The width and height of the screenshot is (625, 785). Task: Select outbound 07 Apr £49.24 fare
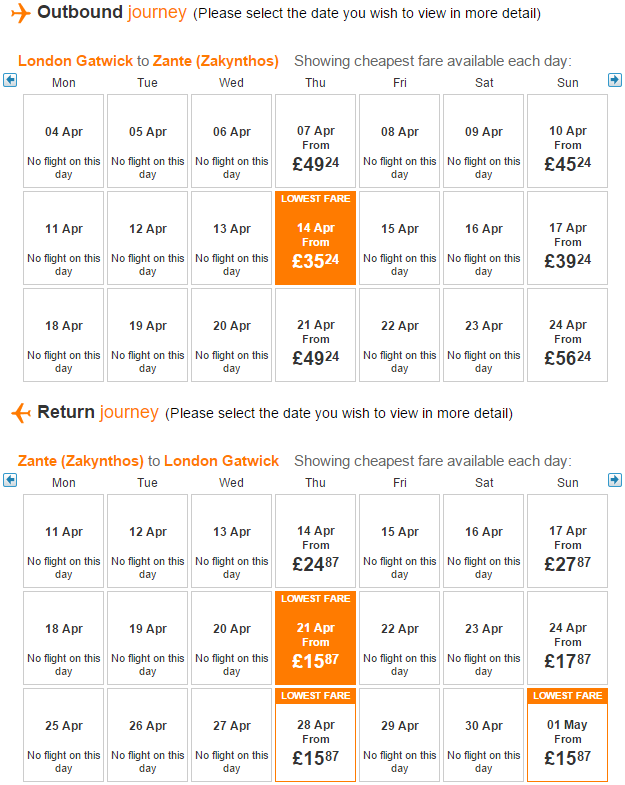(316, 141)
